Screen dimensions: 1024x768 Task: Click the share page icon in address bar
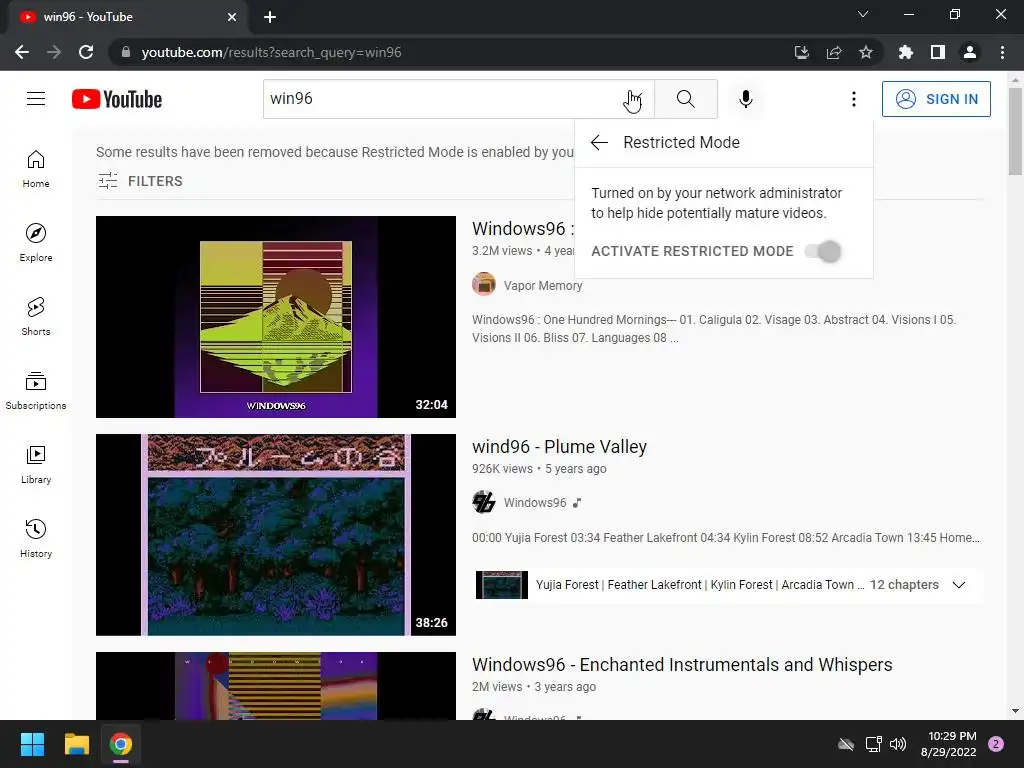(x=834, y=52)
